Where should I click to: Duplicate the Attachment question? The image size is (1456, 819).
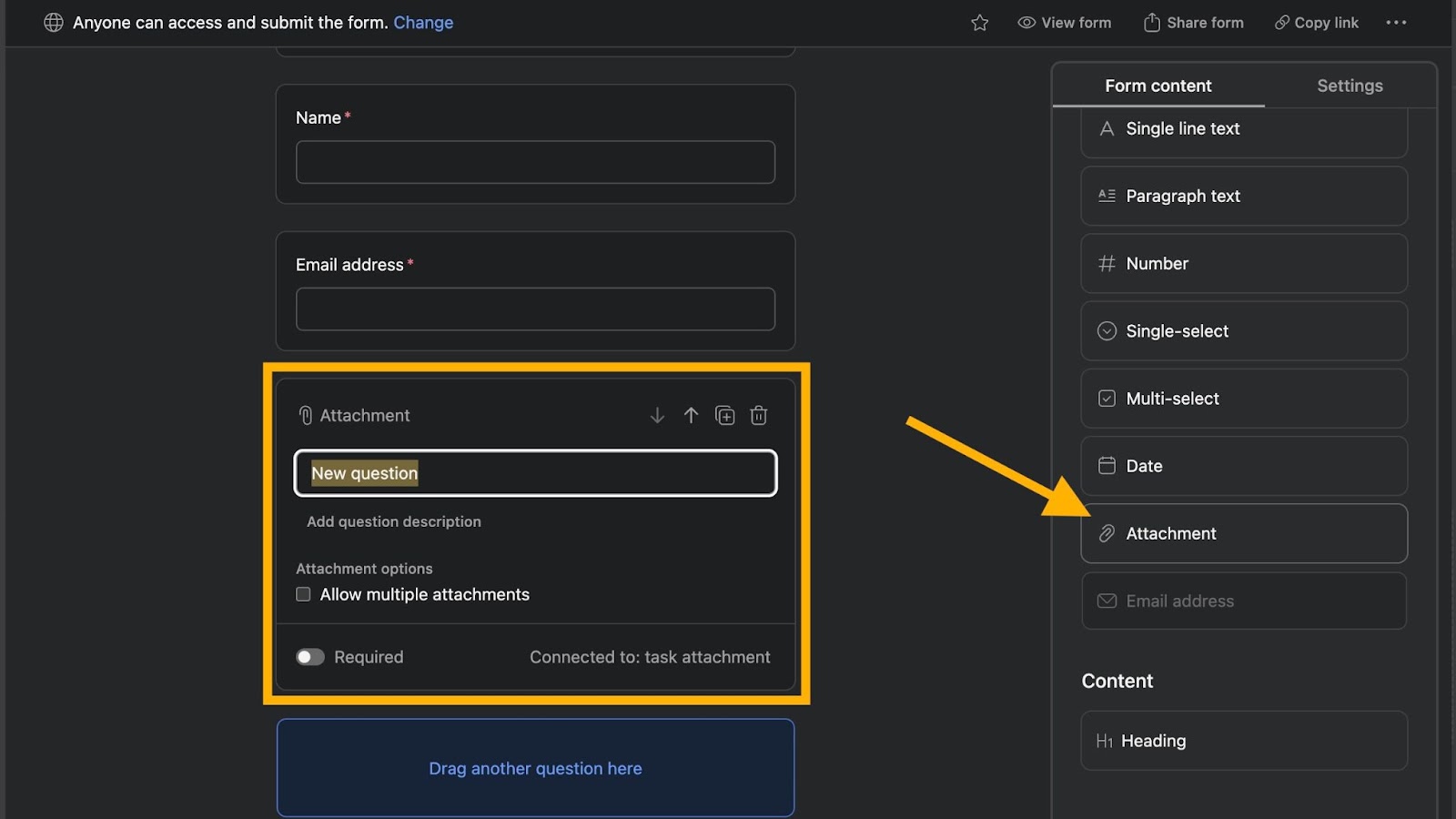pyautogui.click(x=725, y=416)
